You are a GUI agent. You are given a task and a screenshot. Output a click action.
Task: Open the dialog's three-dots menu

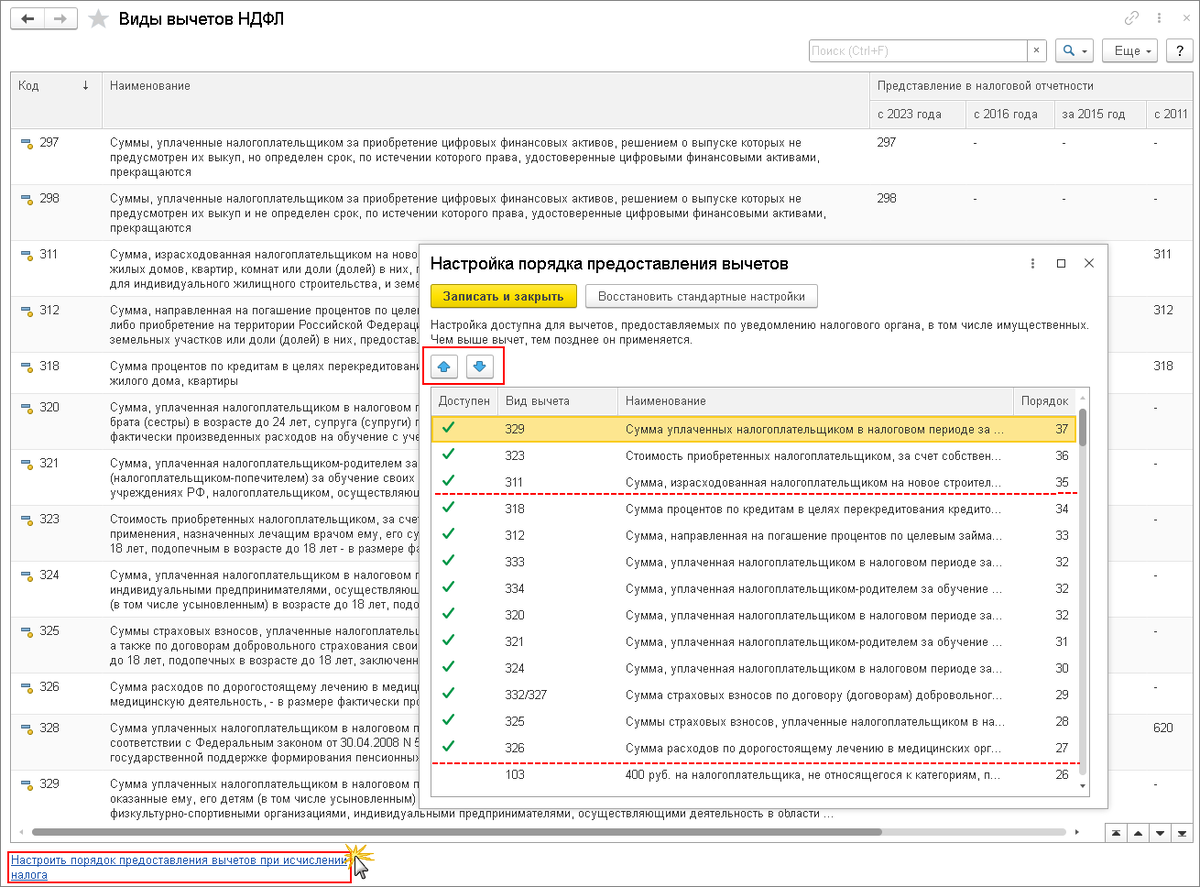(x=1033, y=264)
